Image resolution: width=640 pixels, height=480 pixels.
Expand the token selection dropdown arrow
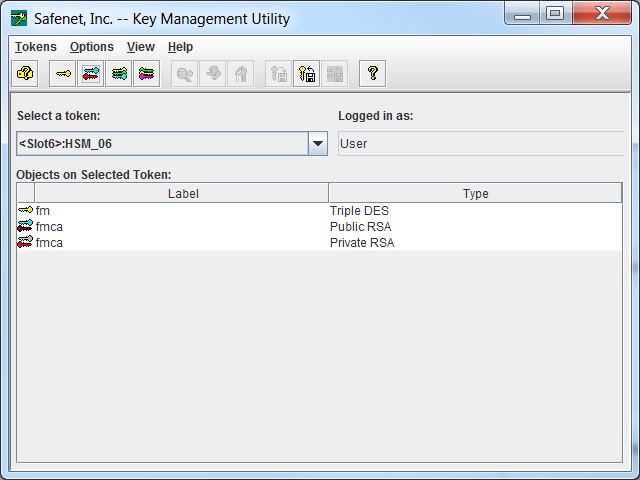pyautogui.click(x=318, y=144)
